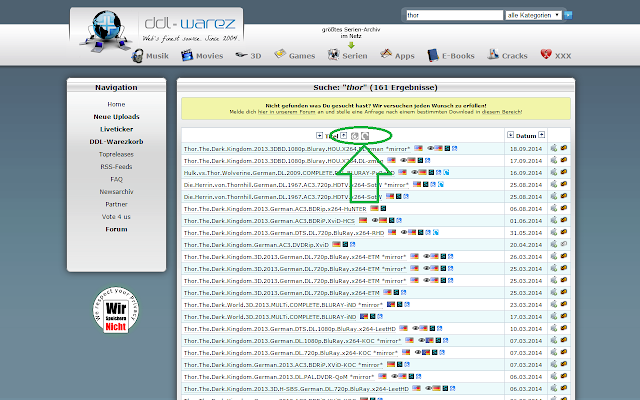Open Thor PAL.DVDR-QoM *mirror* release
The height and width of the screenshot is (400, 640).
279,377
